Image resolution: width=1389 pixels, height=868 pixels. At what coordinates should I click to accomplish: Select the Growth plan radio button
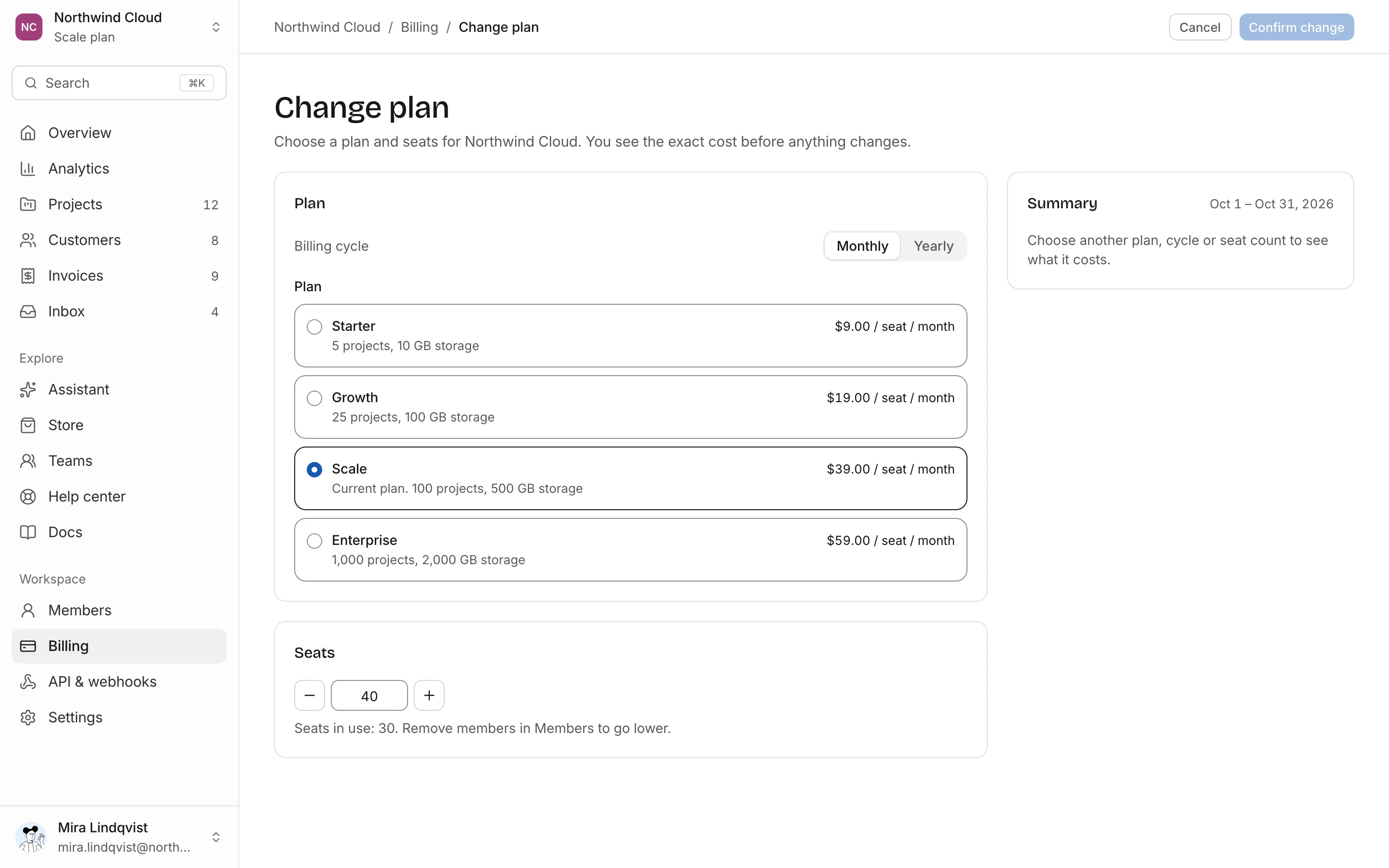pos(314,398)
